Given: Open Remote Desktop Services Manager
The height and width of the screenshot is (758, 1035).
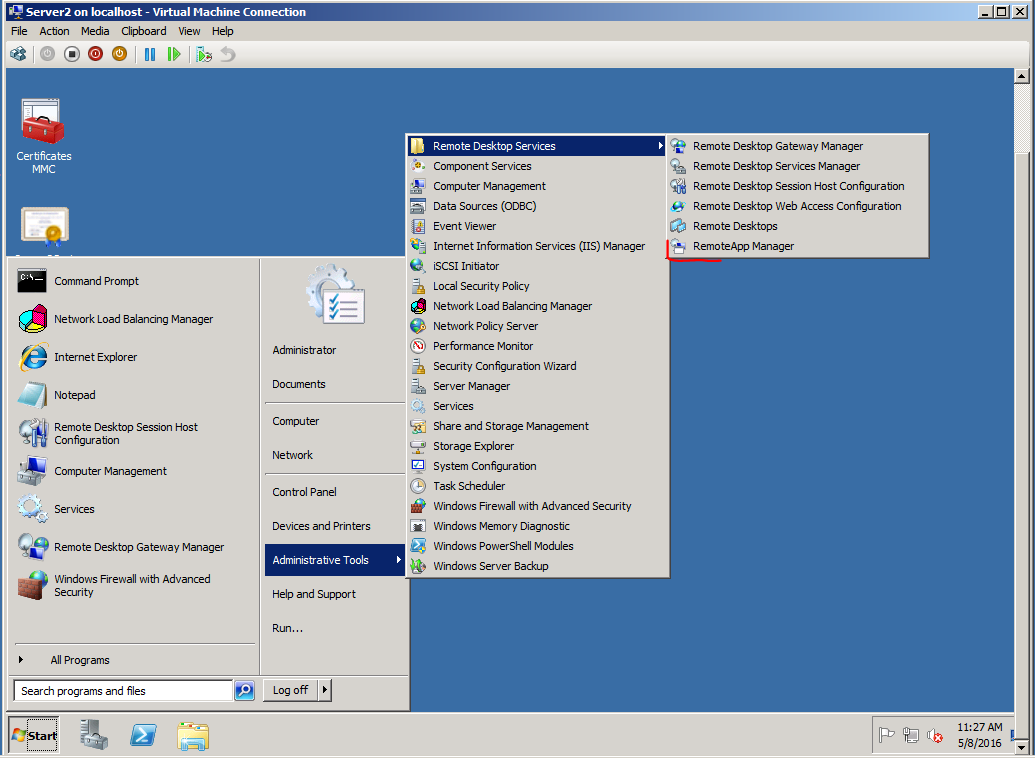Looking at the screenshot, I should click(797, 166).
